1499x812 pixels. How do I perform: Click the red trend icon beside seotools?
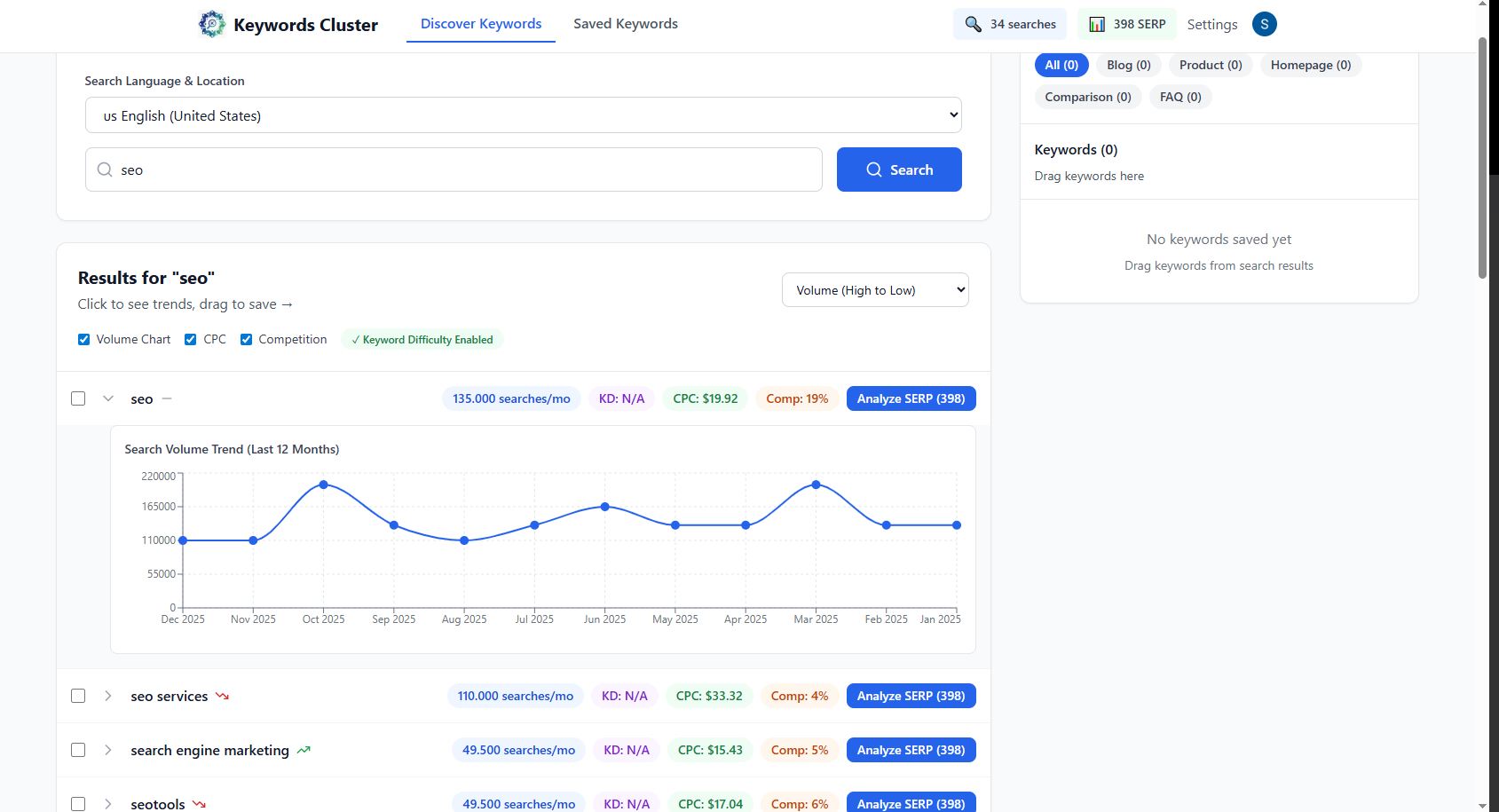[199, 804]
